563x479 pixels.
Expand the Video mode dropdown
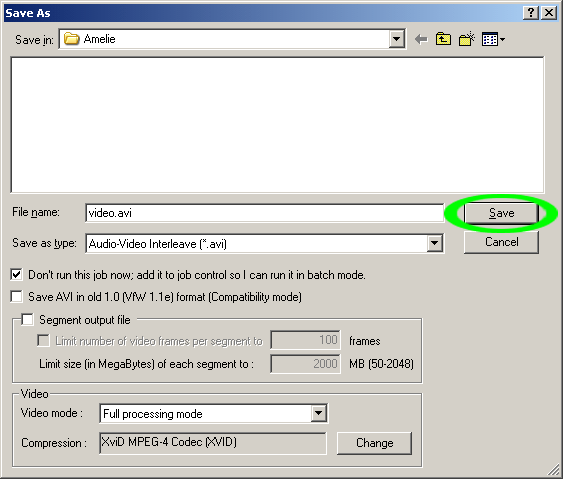(x=318, y=414)
